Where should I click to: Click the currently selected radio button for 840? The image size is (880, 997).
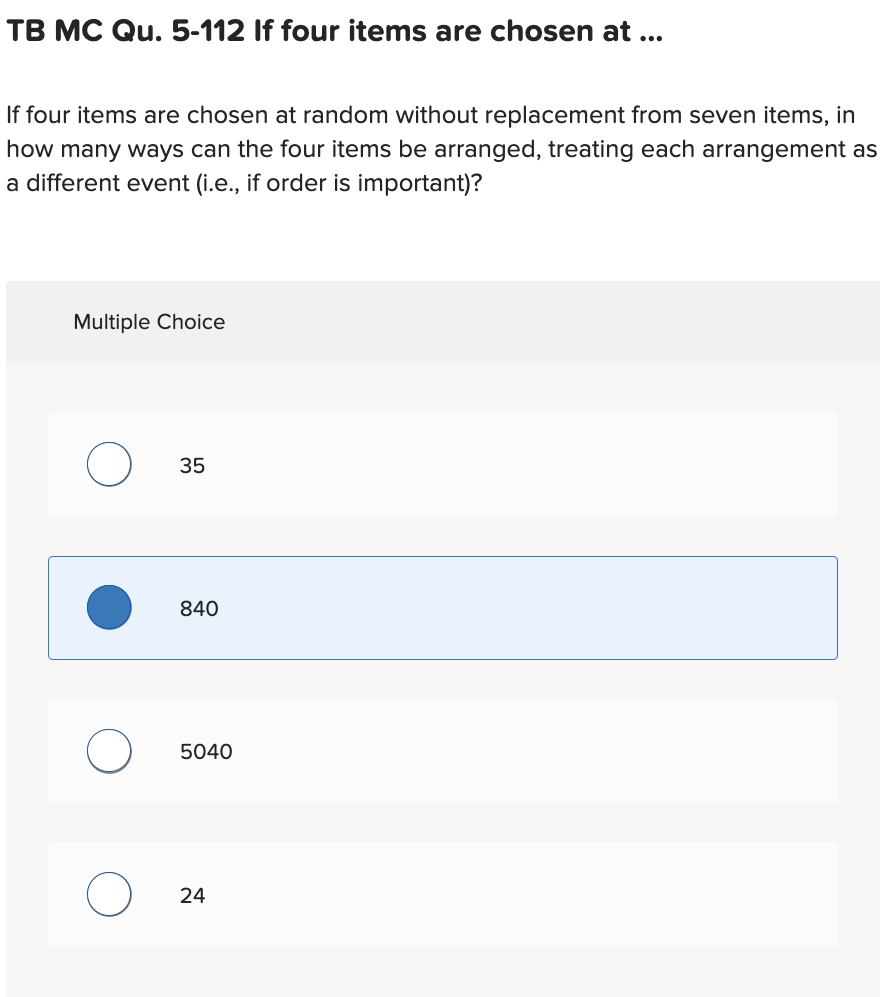109,607
